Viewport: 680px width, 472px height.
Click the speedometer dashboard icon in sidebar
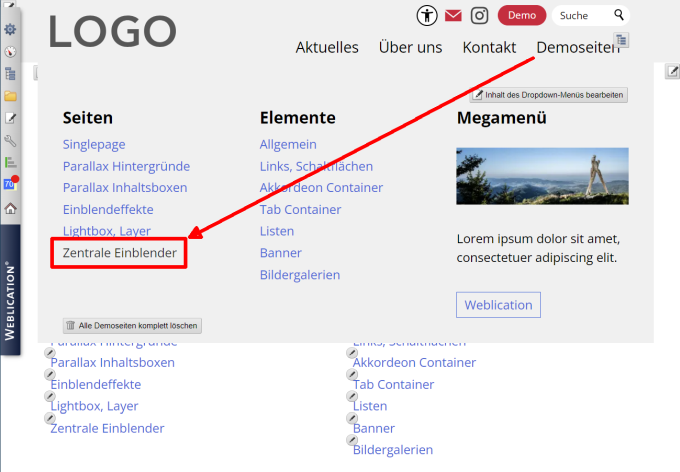pyautogui.click(x=10, y=52)
